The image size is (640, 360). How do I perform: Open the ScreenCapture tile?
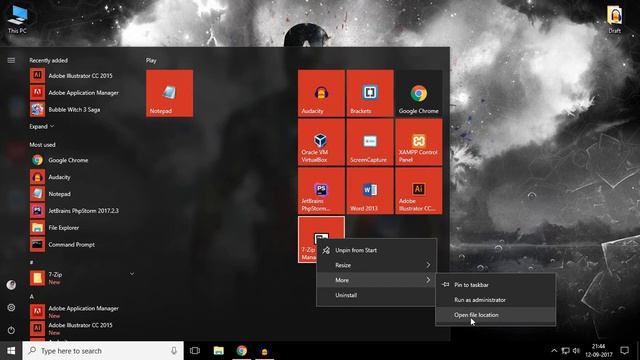(370, 142)
